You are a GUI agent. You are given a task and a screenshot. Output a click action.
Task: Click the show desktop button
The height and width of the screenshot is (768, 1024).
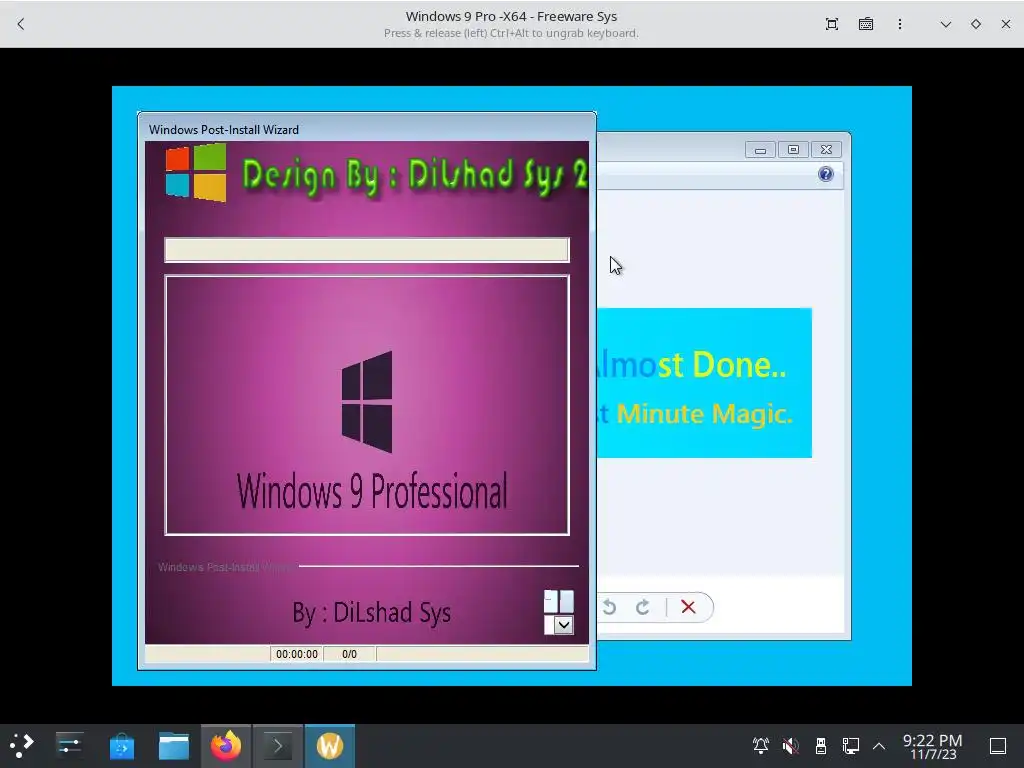pos(998,746)
